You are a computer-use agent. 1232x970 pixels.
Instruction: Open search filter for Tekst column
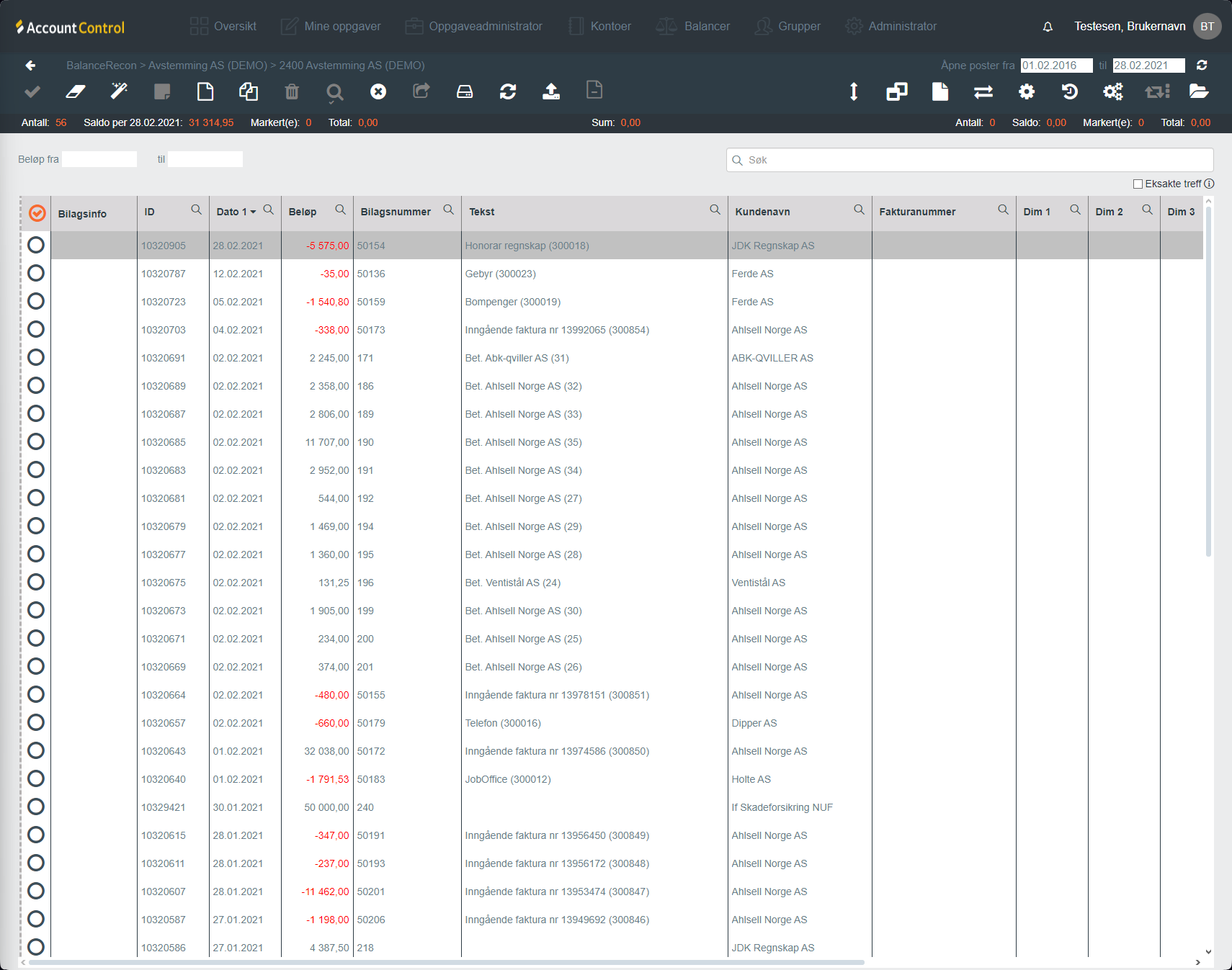[x=715, y=210]
